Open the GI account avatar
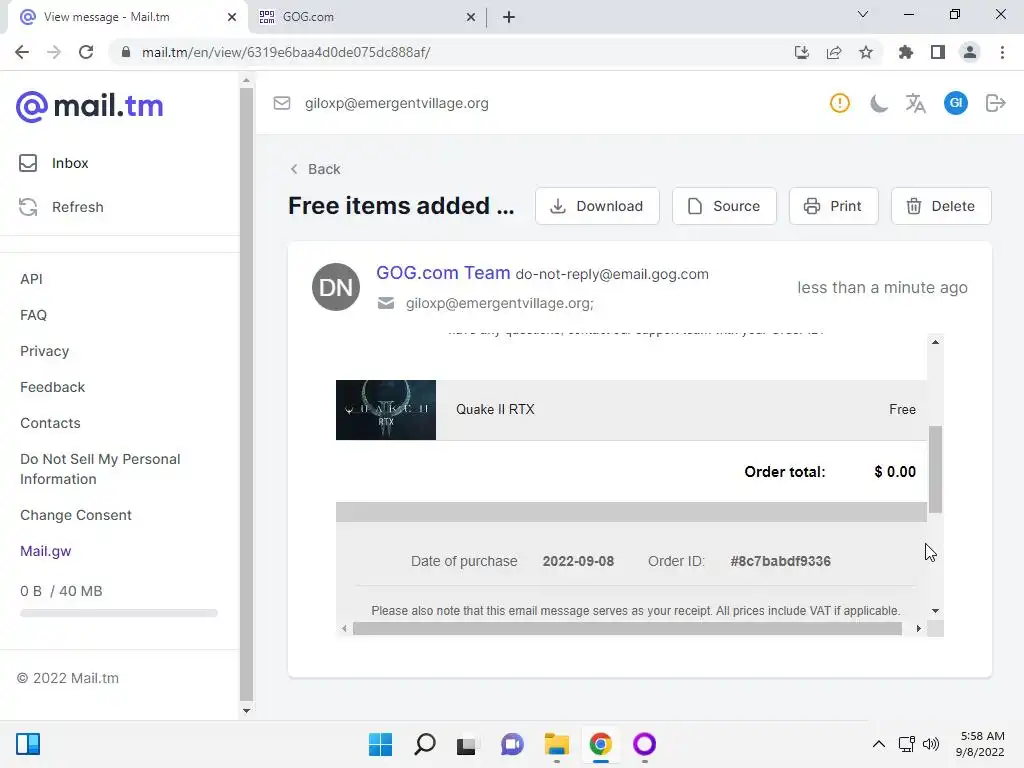The image size is (1024, 768). click(x=955, y=103)
